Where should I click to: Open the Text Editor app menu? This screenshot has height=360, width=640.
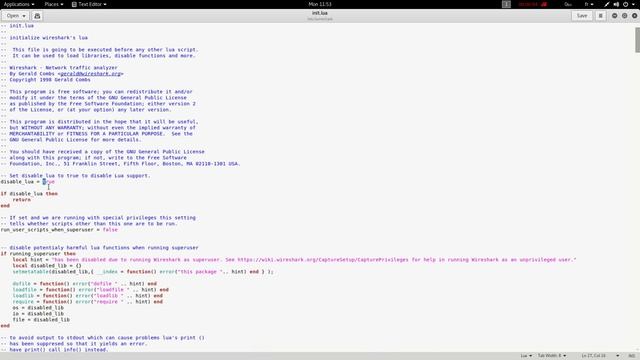89,4
